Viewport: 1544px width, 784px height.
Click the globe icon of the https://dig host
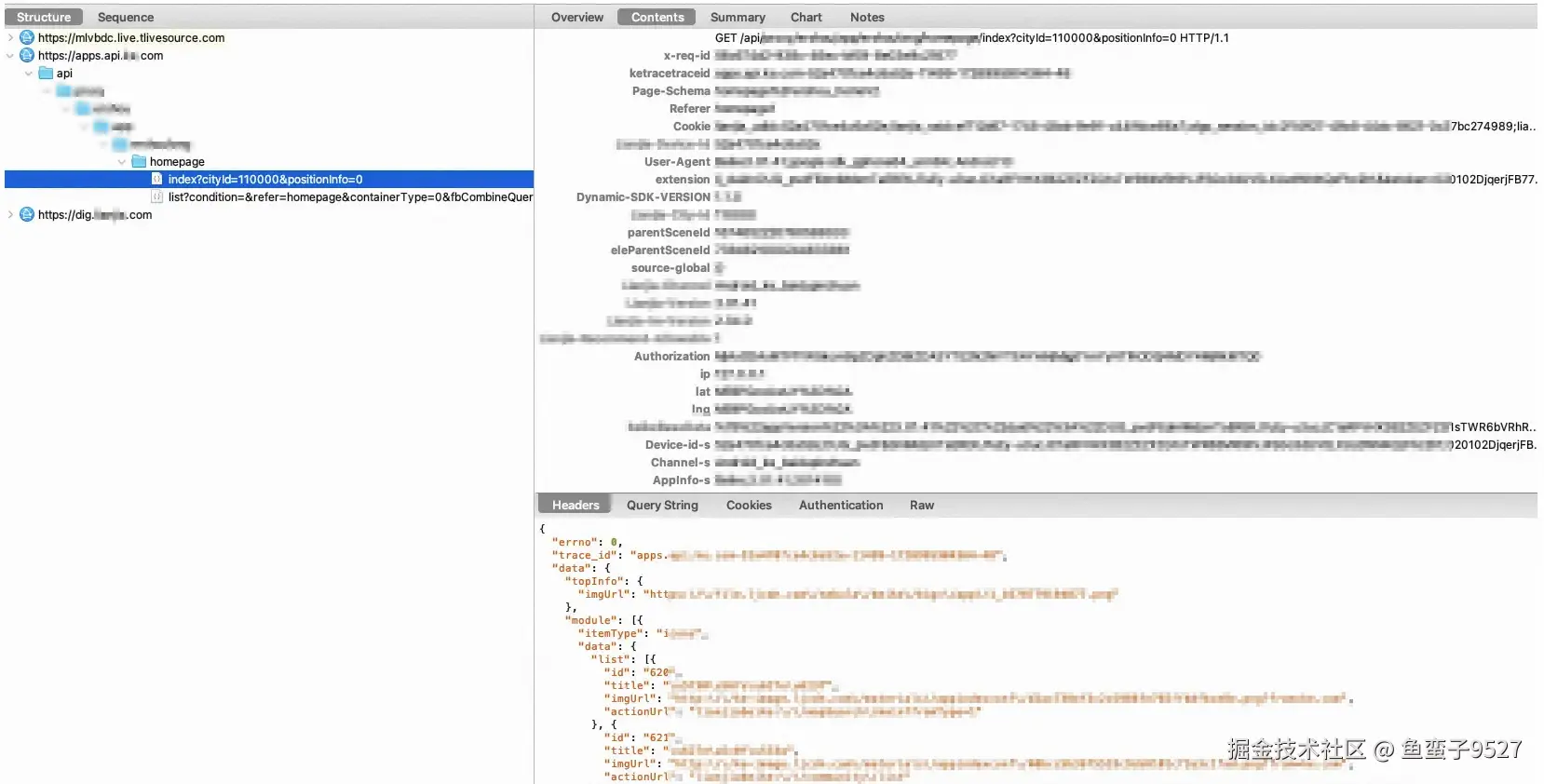(x=27, y=215)
